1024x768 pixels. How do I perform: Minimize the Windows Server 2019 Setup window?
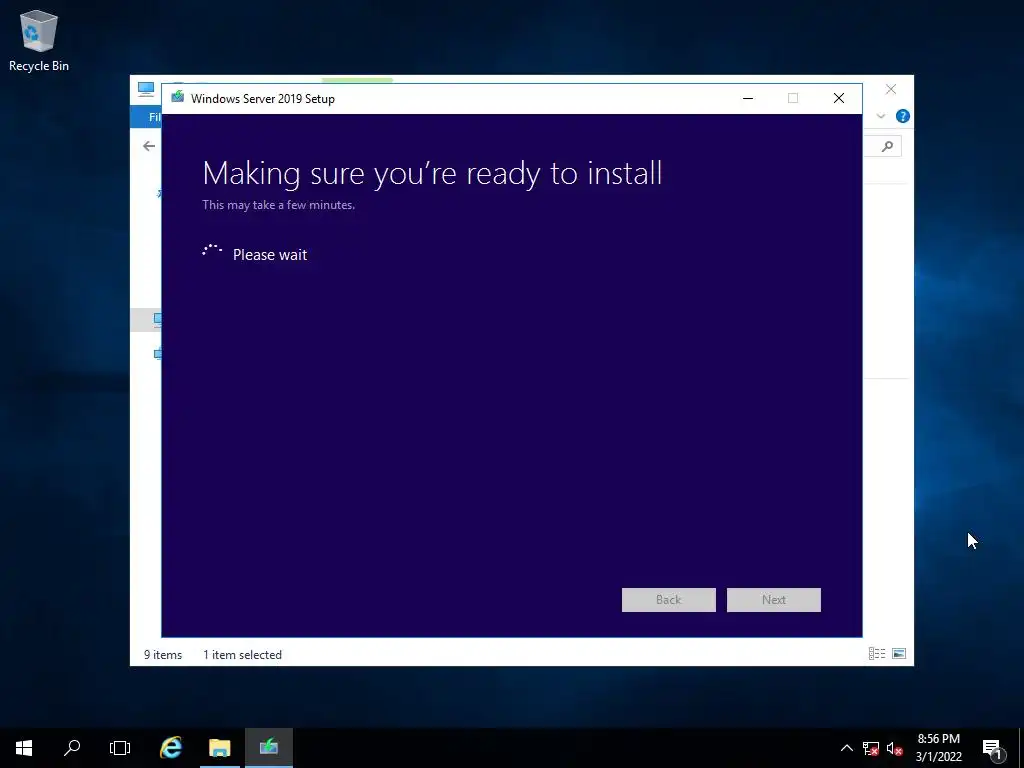tap(748, 99)
